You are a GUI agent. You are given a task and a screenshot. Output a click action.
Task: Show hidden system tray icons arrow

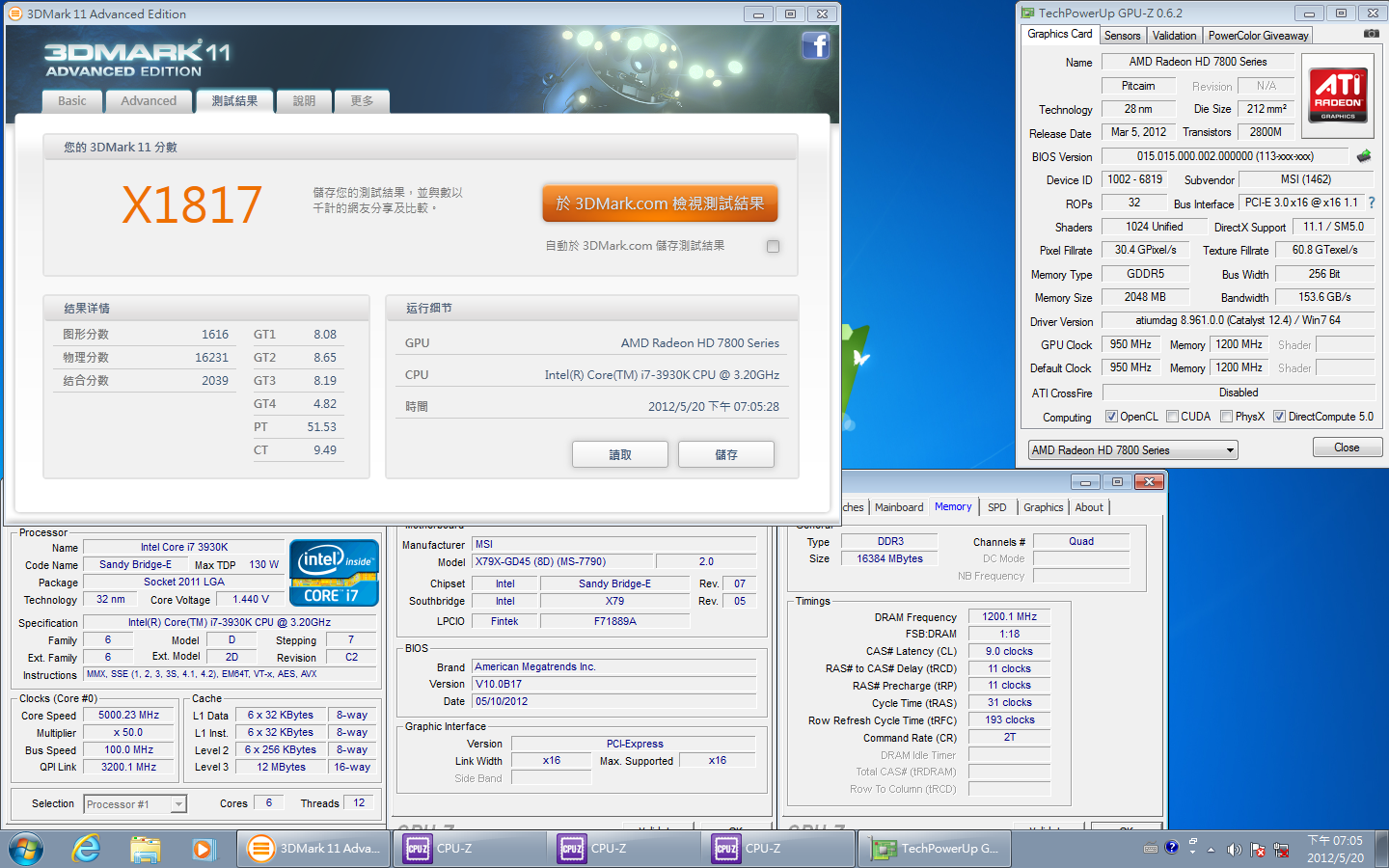click(x=1211, y=850)
